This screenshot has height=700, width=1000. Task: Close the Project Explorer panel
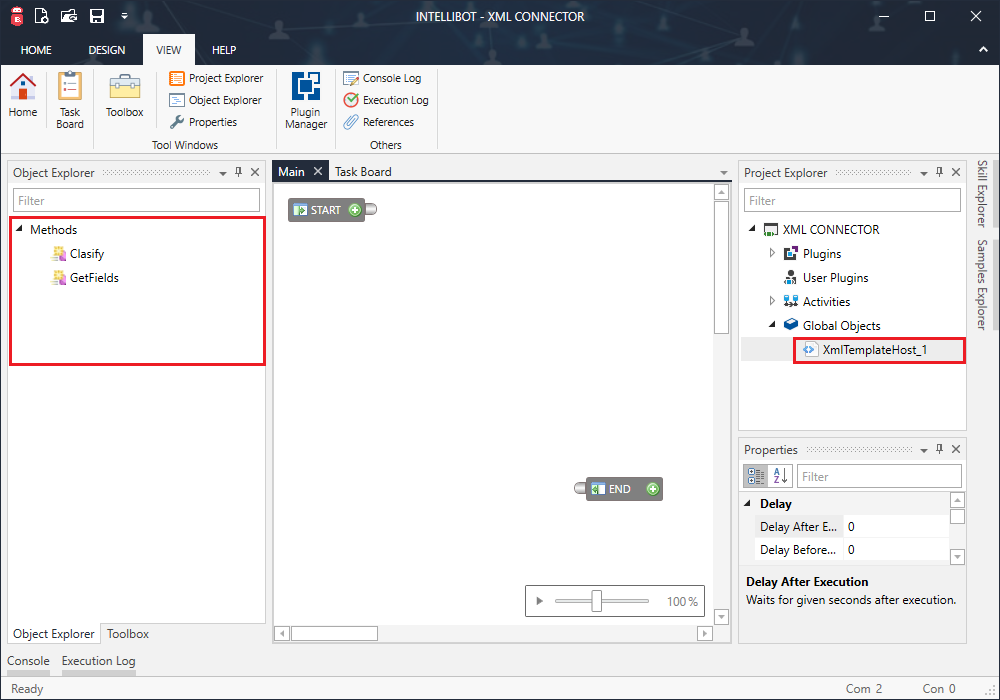click(x=956, y=172)
